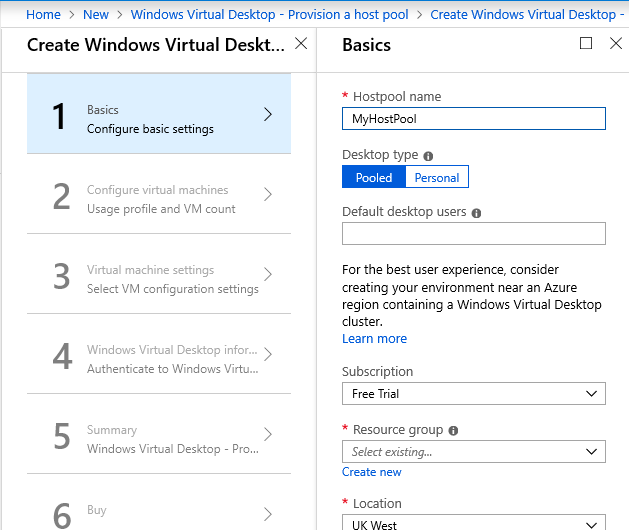Close the Create Windows Virtual Desktop blade
Image resolution: width=629 pixels, height=530 pixels.
point(301,43)
